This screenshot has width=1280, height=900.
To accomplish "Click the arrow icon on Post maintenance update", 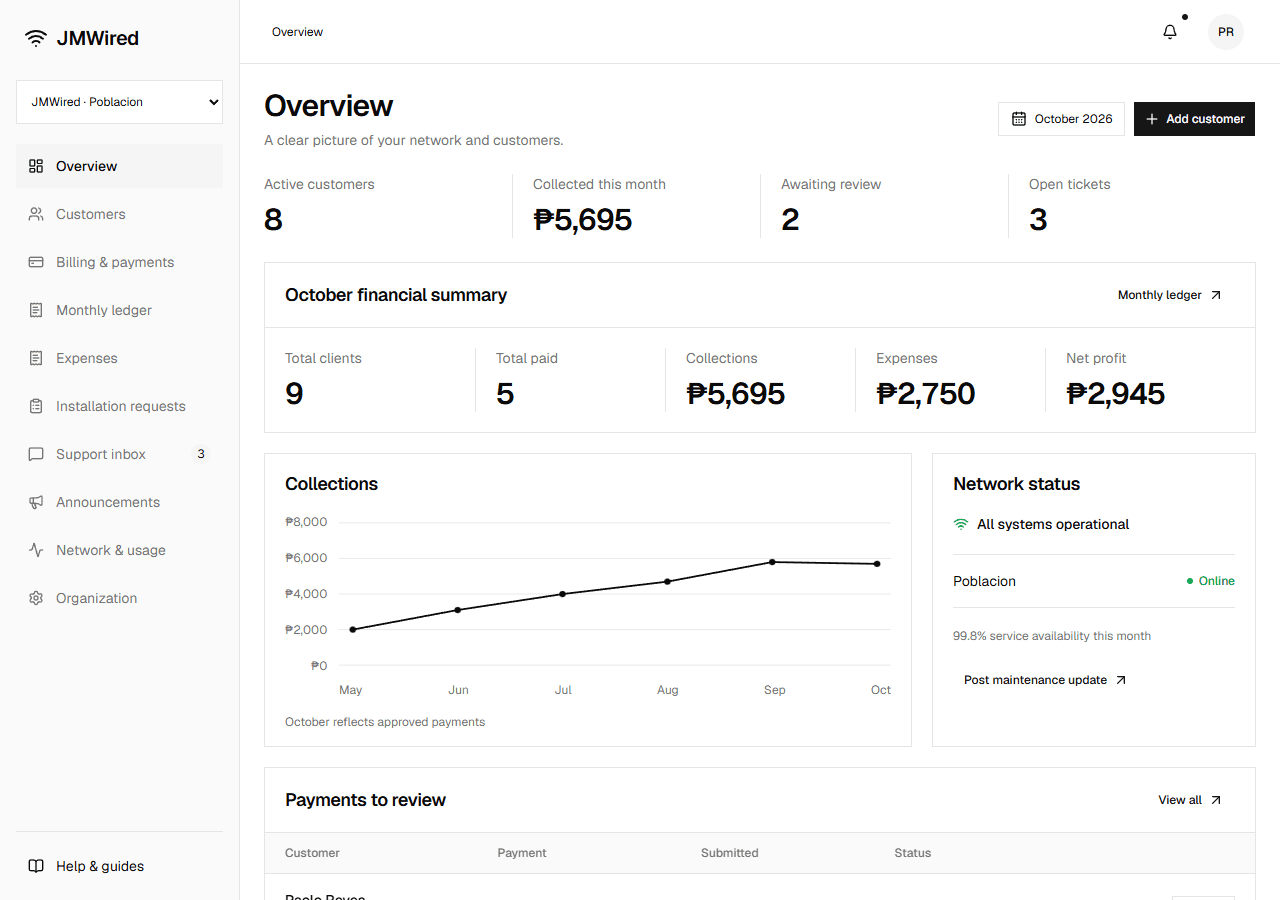I will (1121, 680).
